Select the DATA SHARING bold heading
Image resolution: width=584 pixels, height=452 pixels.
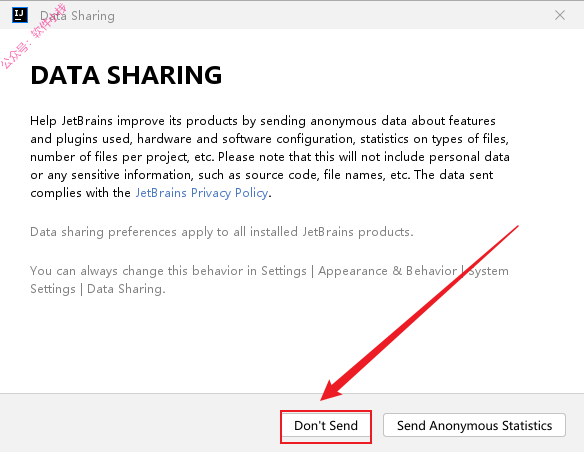click(126, 75)
